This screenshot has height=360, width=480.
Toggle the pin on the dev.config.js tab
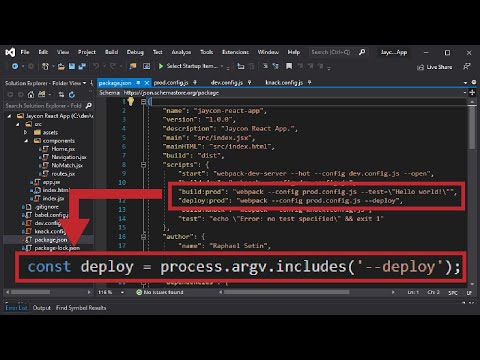click(249, 82)
